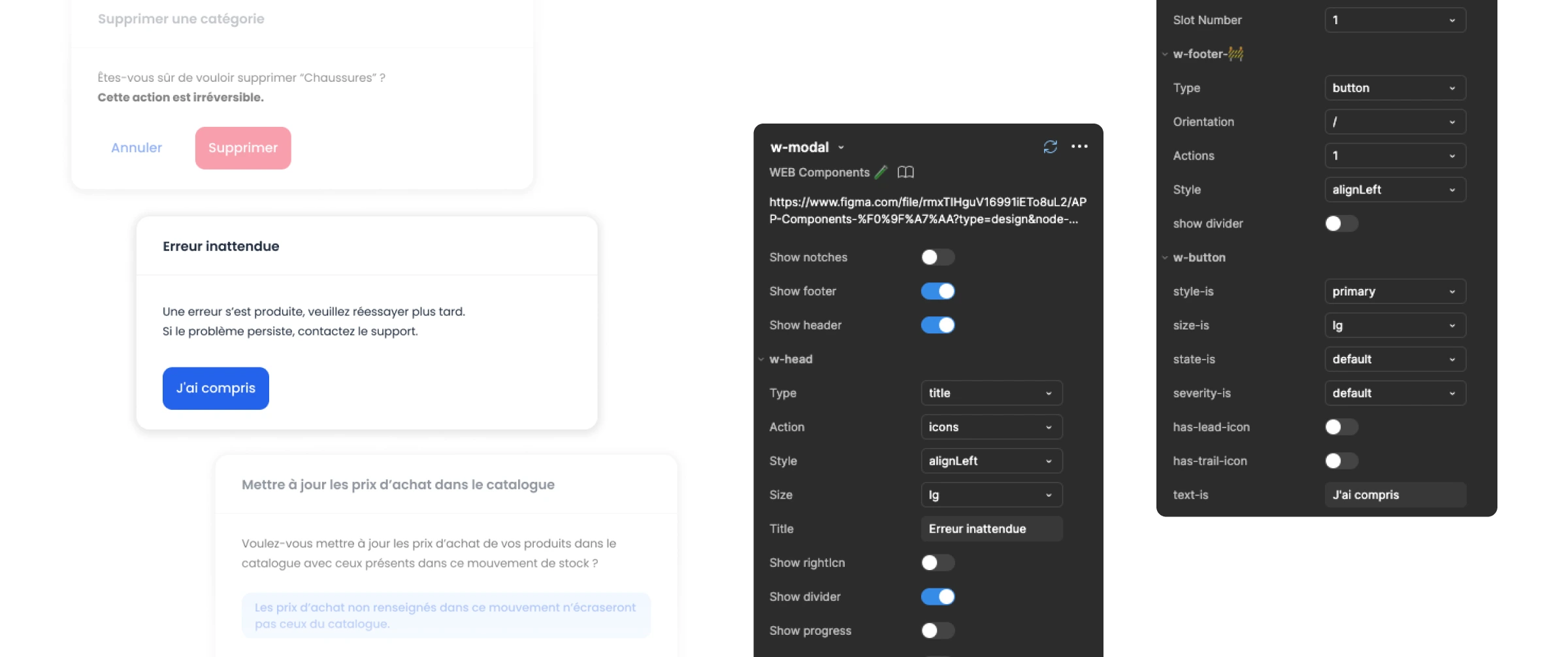The height and width of the screenshot is (657, 1568).
Task: Collapse the w-head section
Action: pos(761,360)
